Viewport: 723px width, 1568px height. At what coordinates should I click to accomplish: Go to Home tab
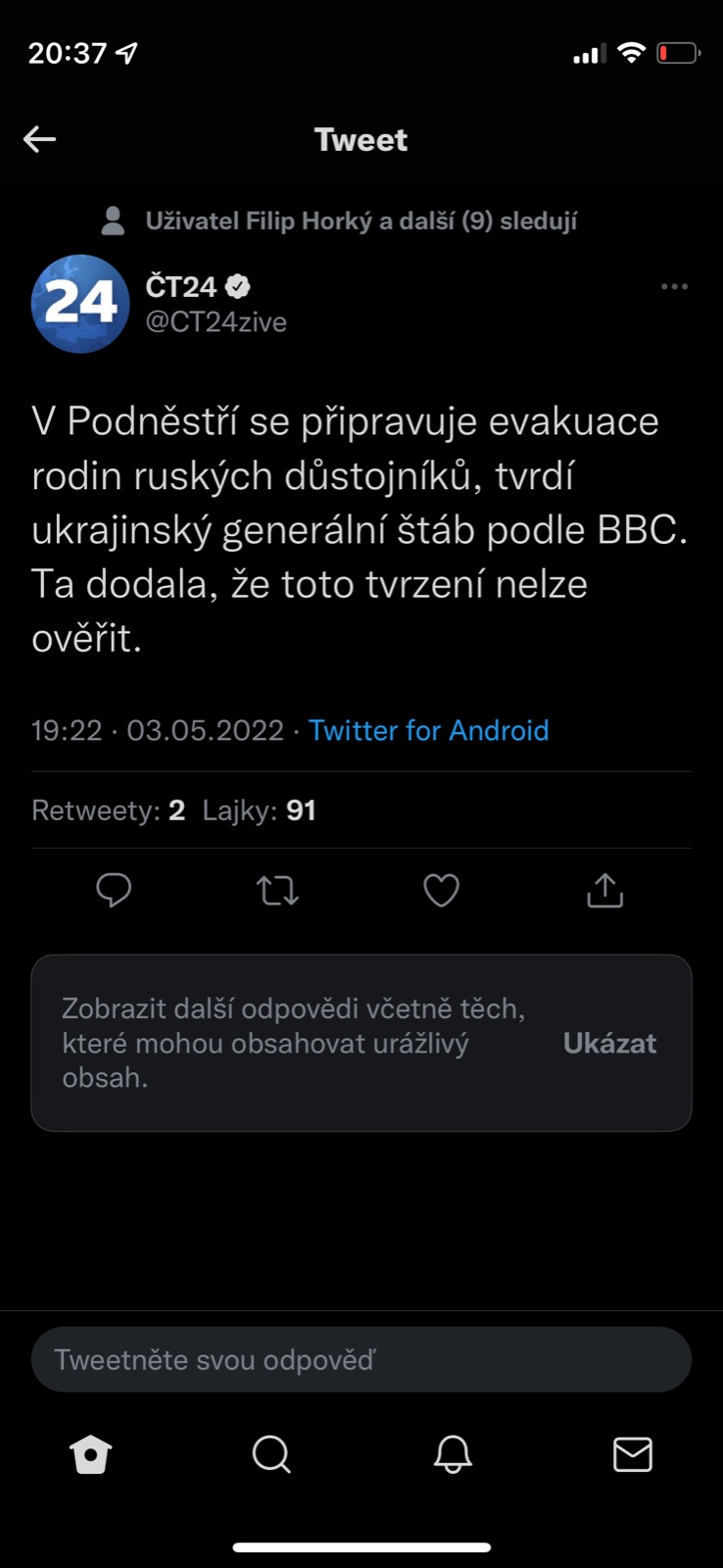coord(91,1454)
